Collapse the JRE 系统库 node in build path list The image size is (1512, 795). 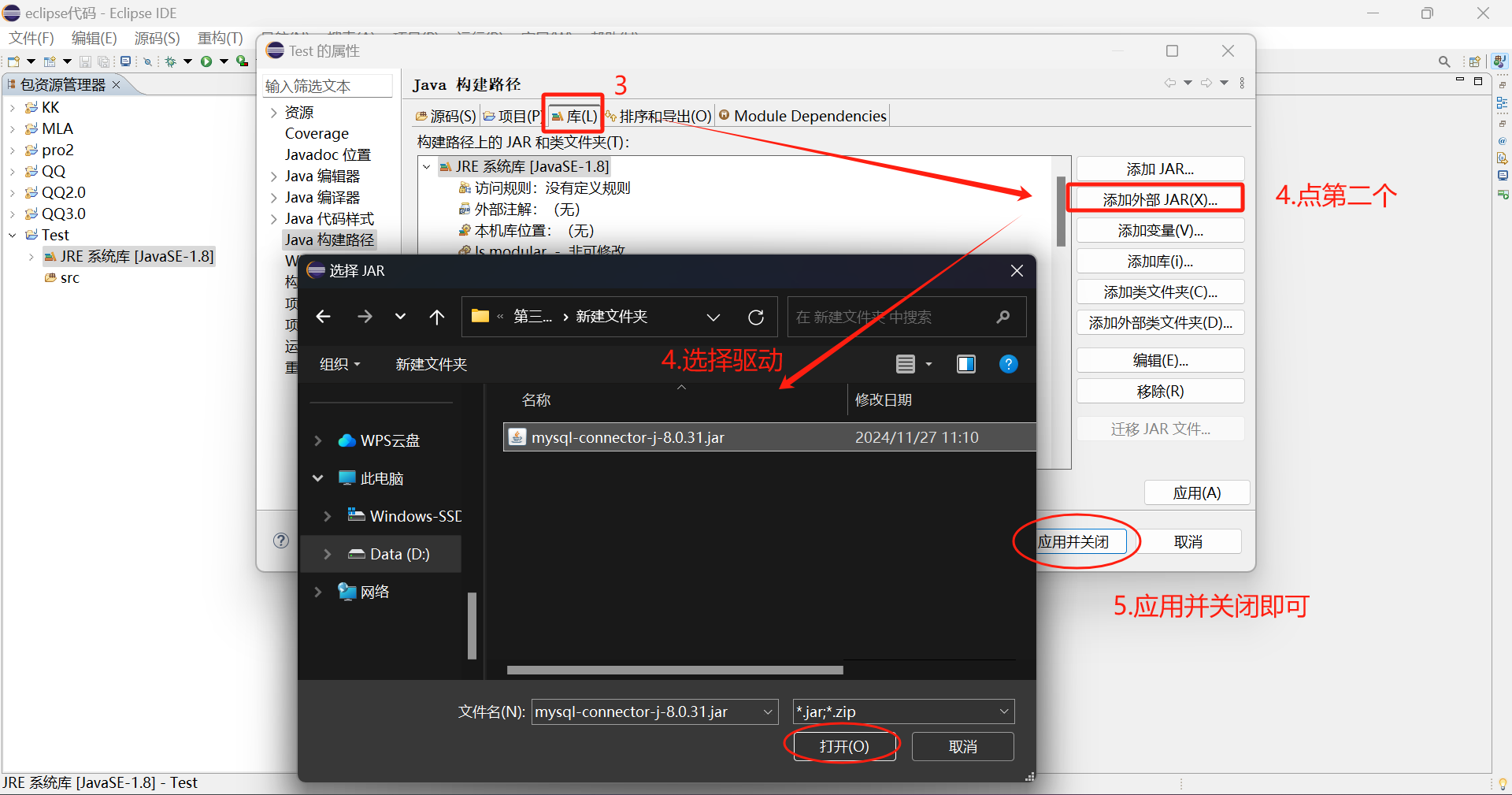[427, 166]
